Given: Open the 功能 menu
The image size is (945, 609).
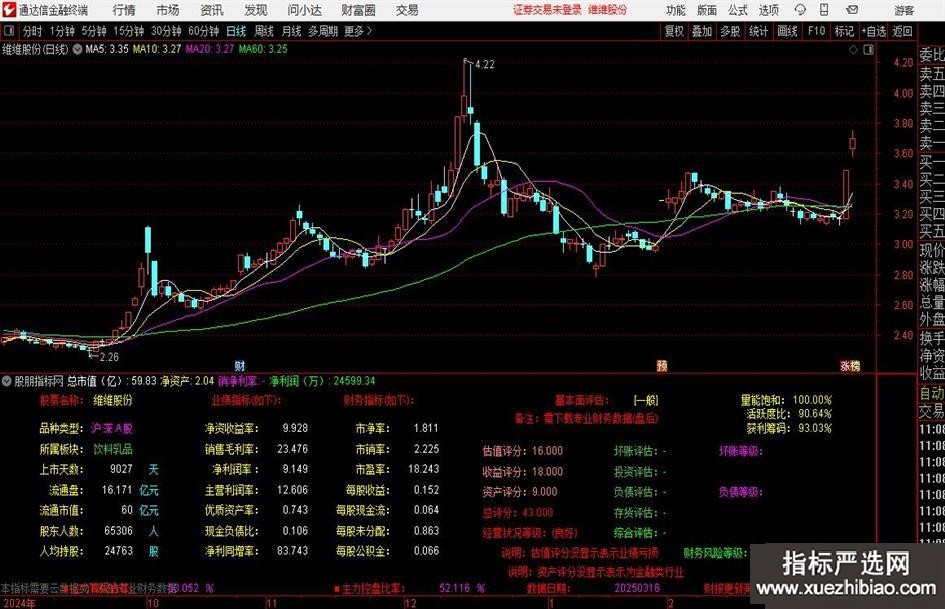Looking at the screenshot, I should point(676,10).
